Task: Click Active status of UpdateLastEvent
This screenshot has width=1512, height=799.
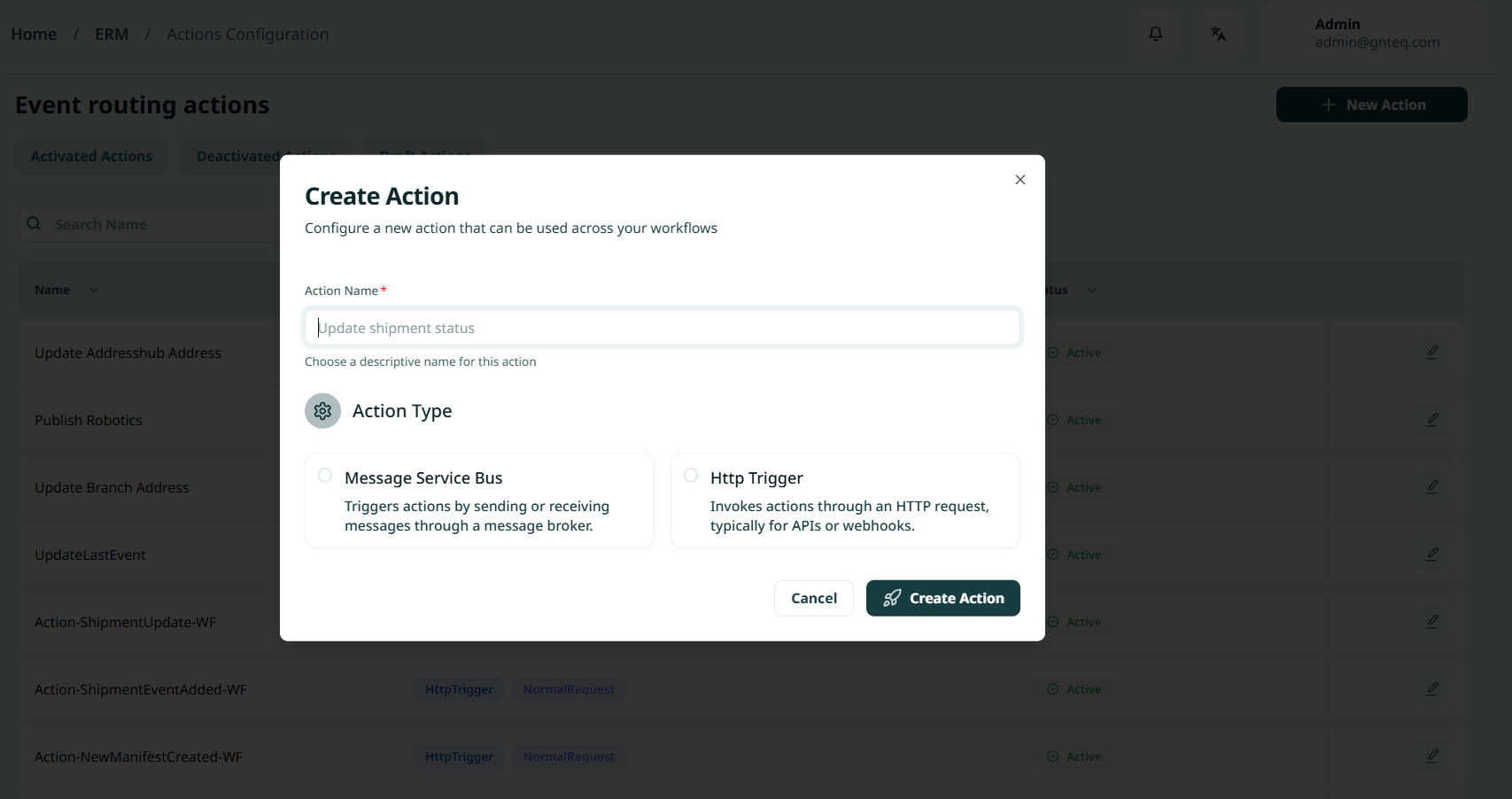Action: point(1074,555)
